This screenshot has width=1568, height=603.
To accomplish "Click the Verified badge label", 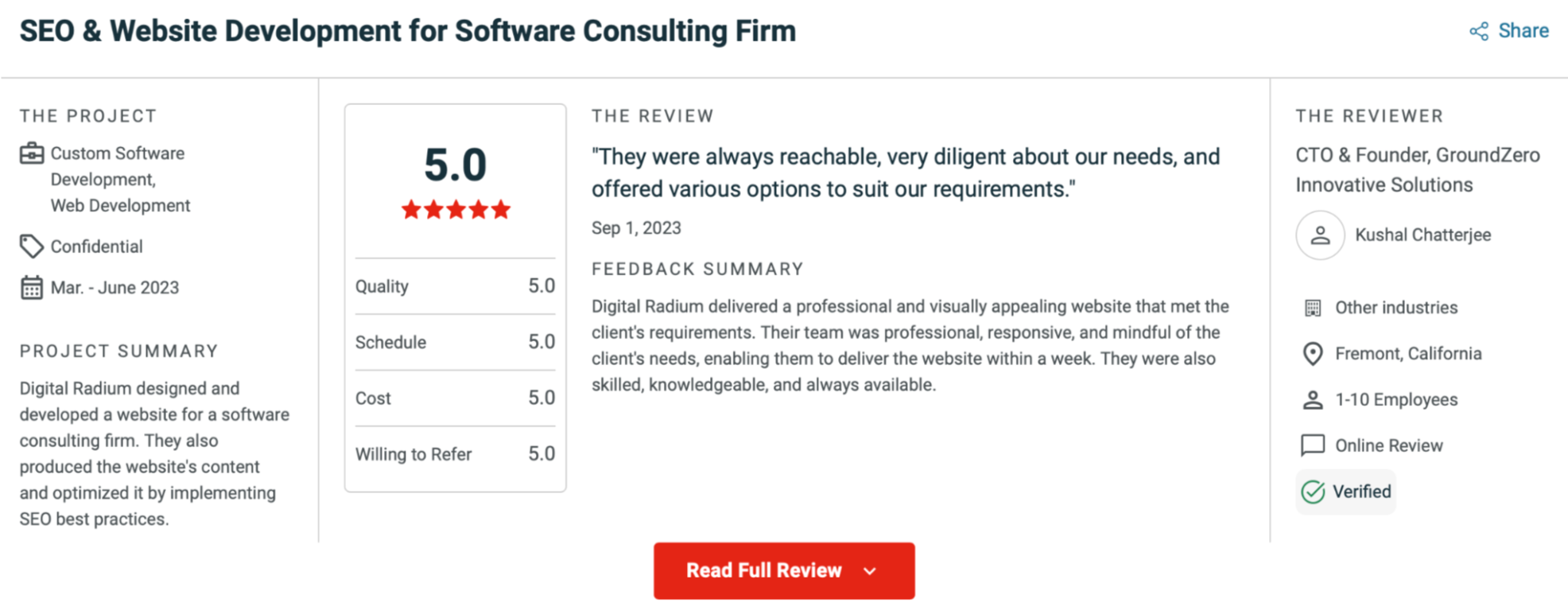I will pos(1361,492).
